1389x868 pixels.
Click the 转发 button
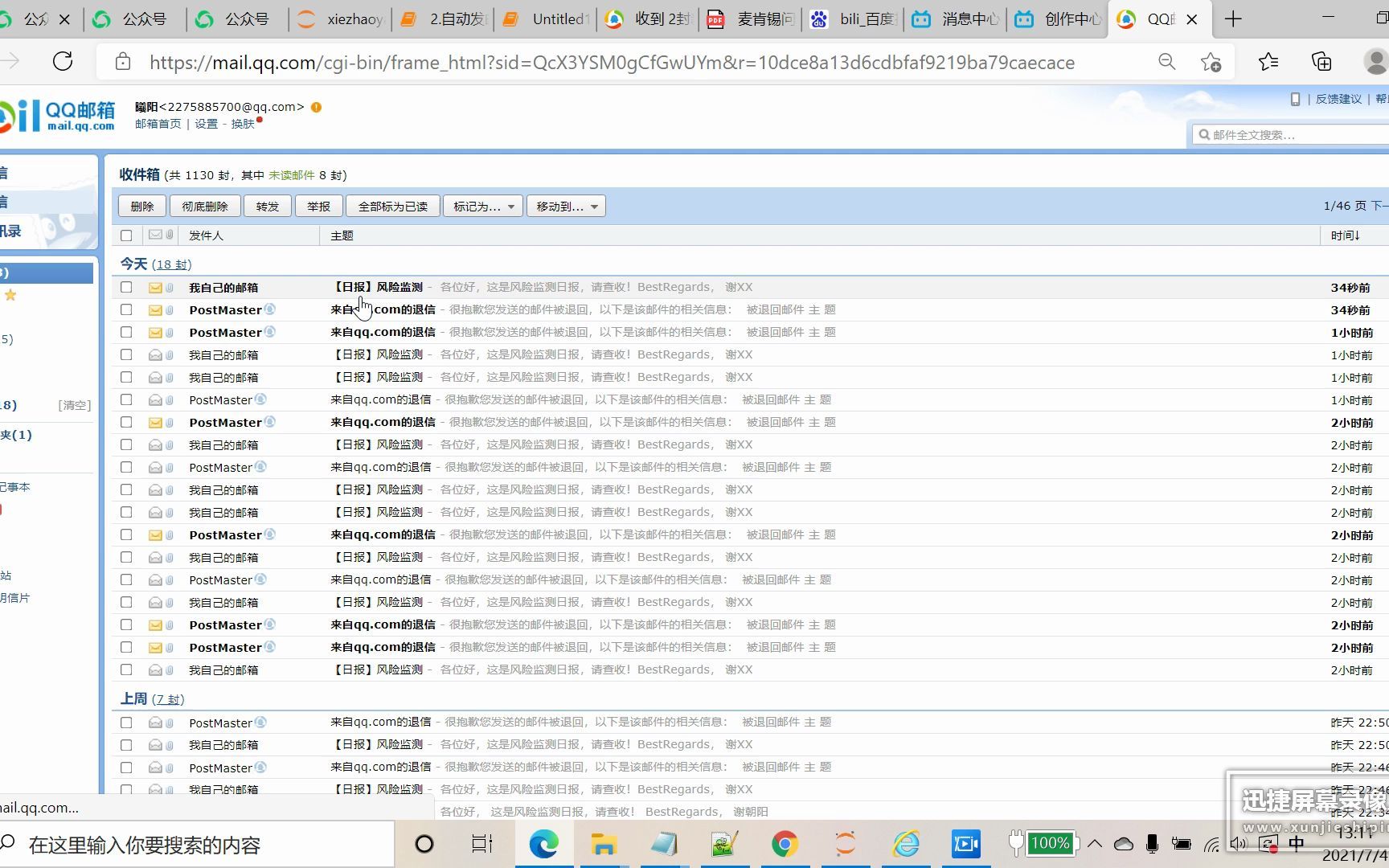pyautogui.click(x=268, y=207)
